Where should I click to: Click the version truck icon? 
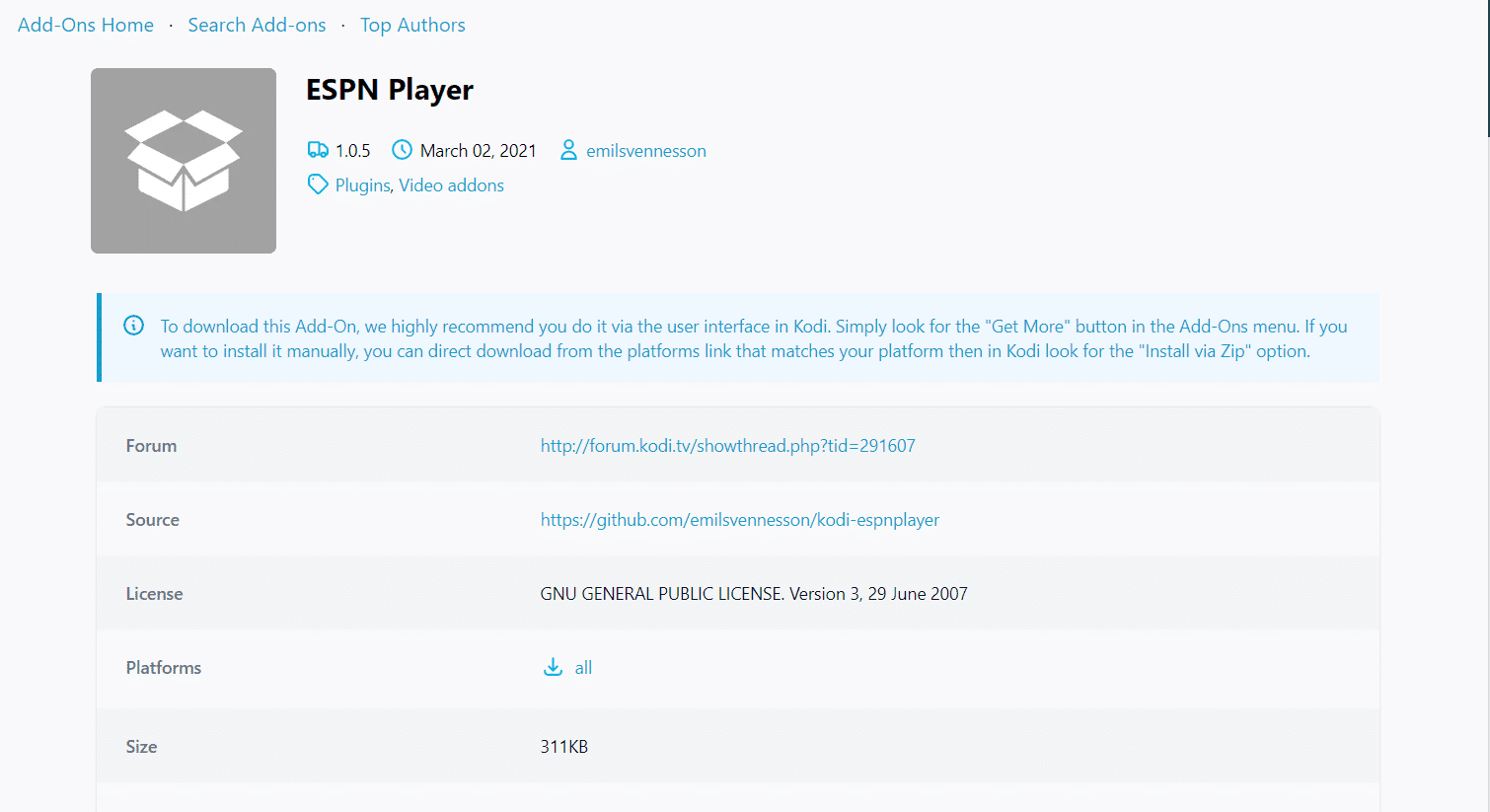318,150
